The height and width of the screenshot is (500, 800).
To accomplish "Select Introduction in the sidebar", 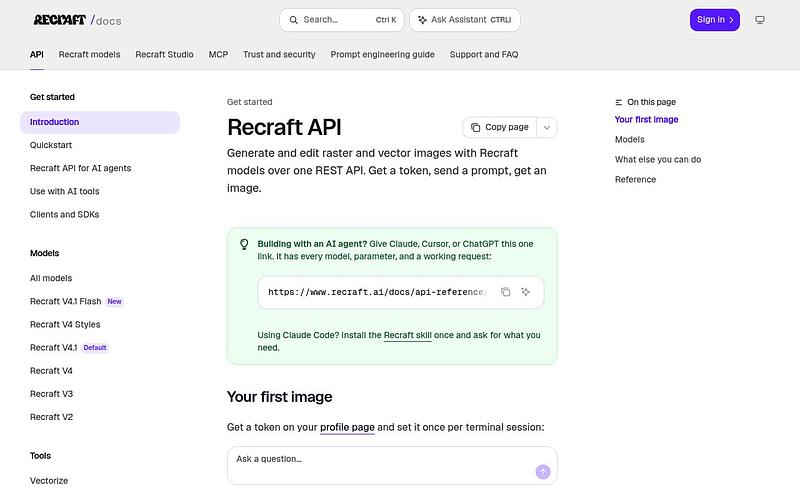I will [100, 122].
